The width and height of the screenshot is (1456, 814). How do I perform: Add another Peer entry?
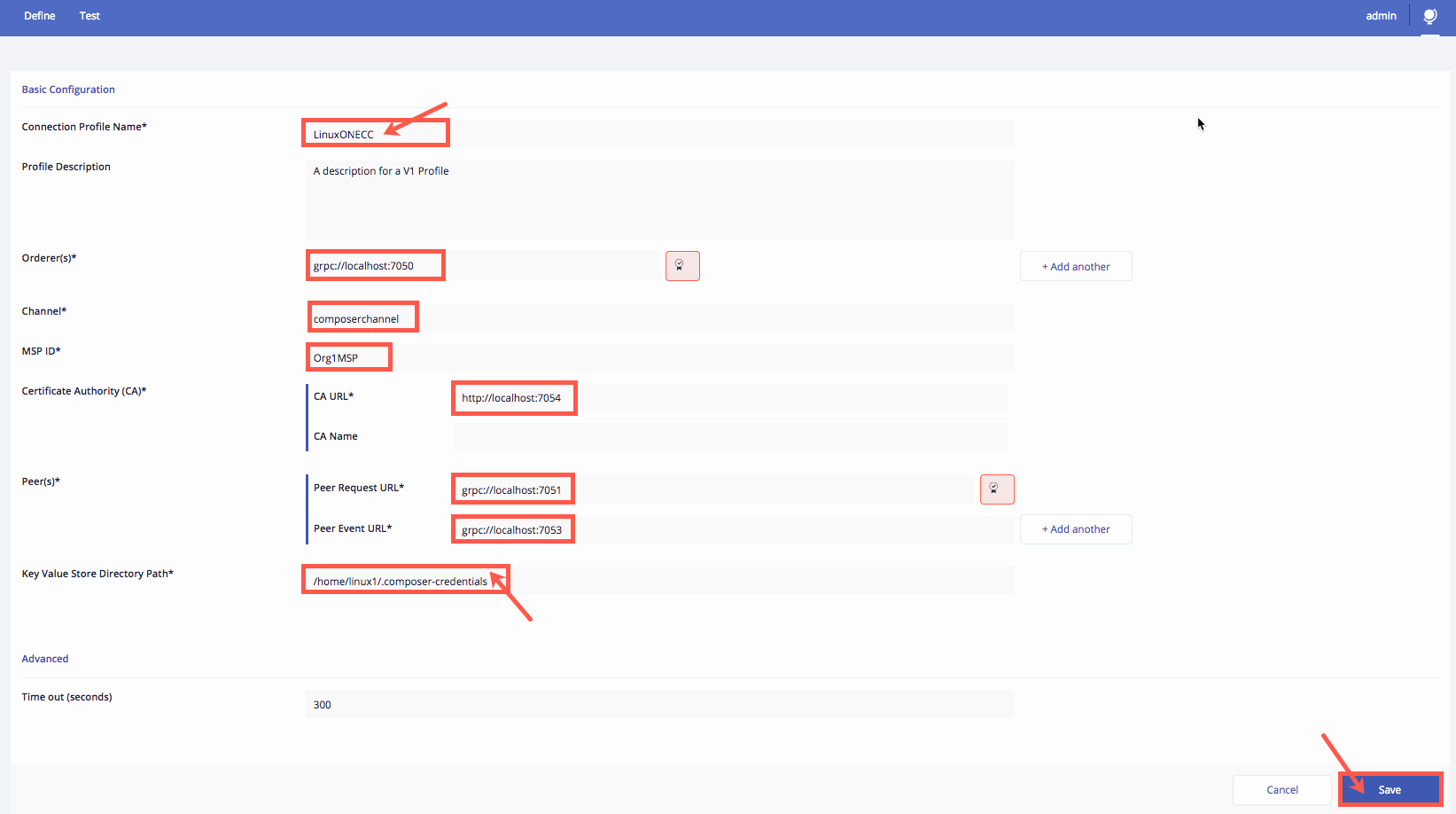(1076, 529)
